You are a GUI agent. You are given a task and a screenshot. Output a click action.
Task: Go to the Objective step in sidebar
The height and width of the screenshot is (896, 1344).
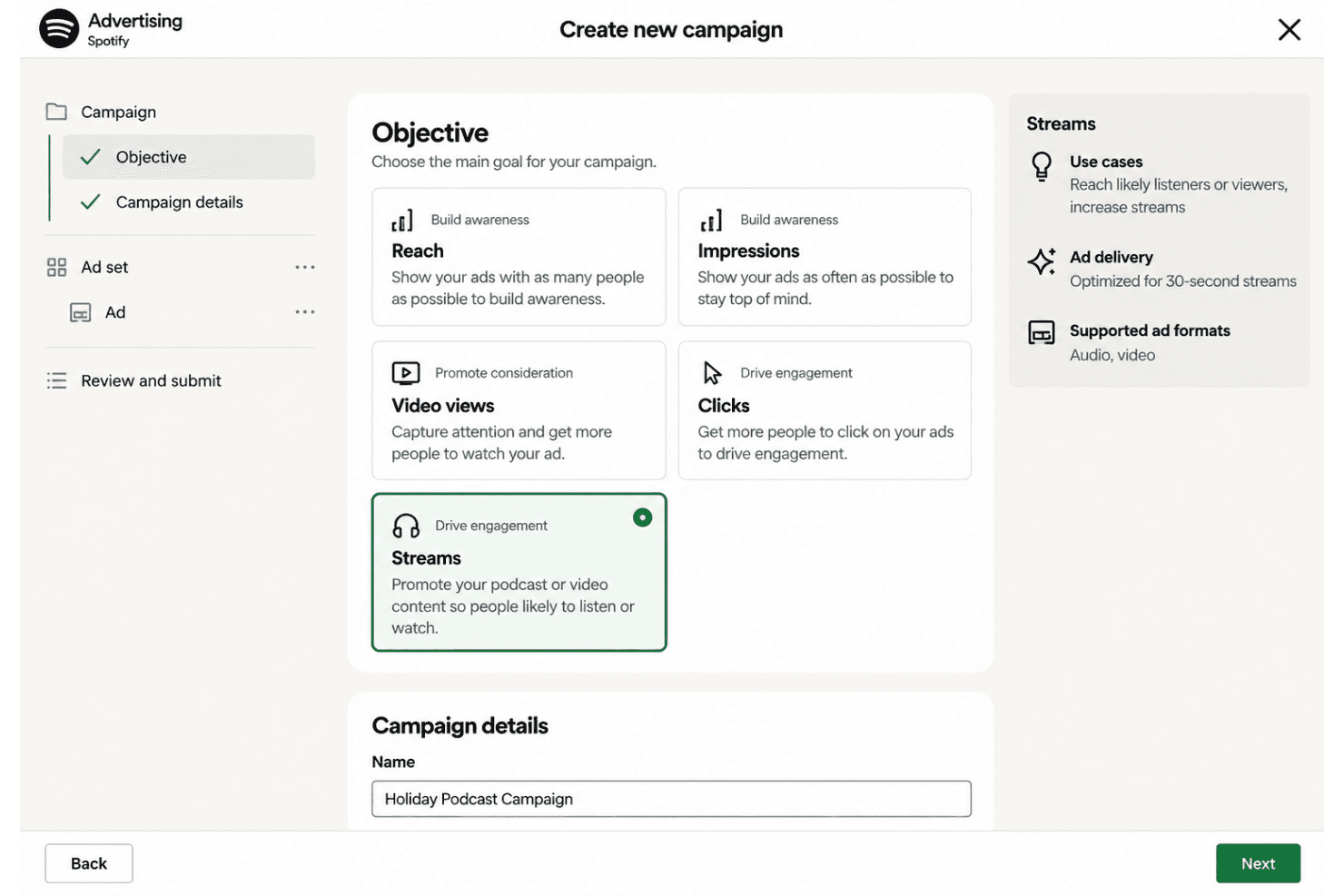[x=189, y=157]
